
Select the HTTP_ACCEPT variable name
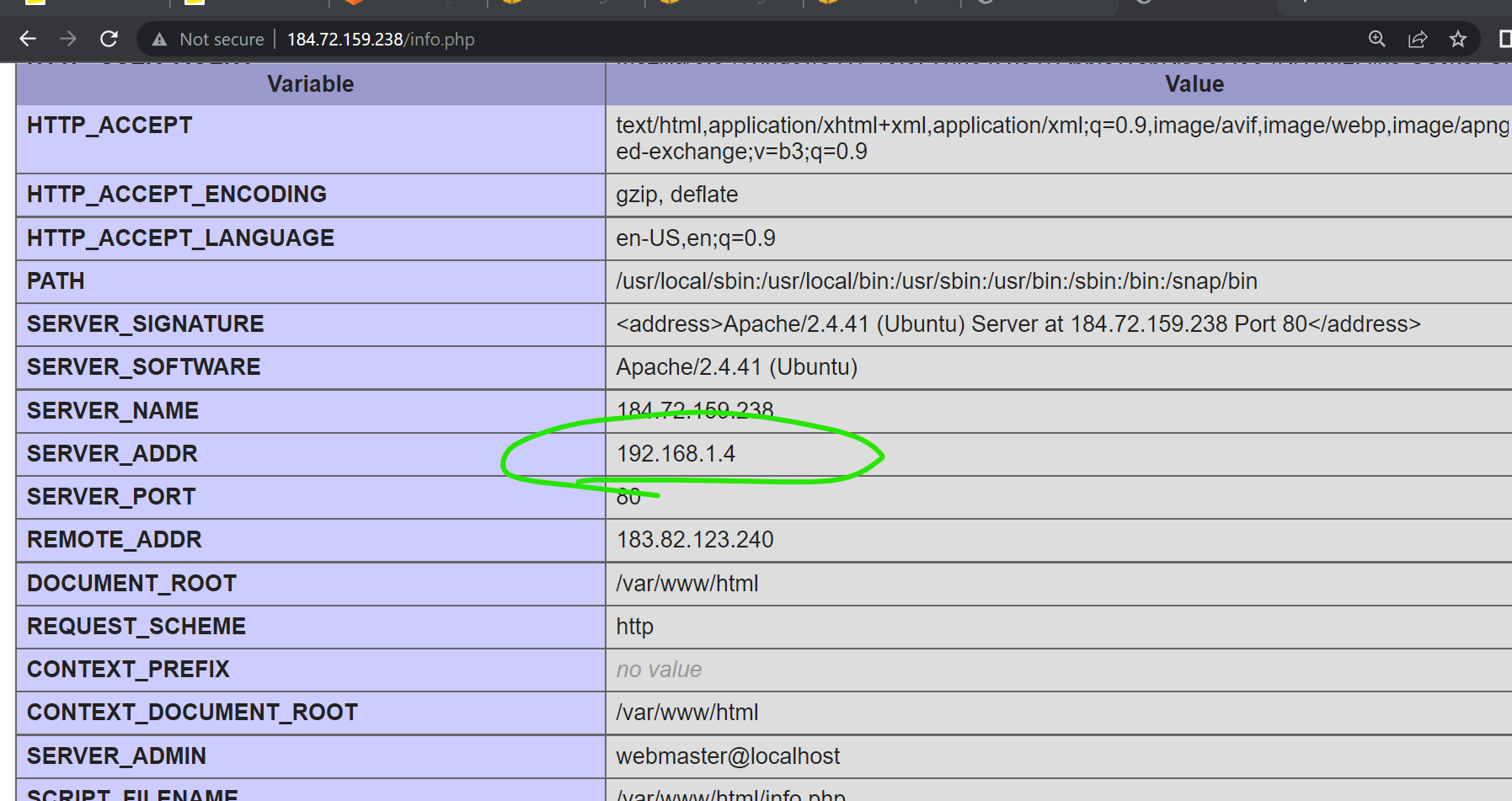click(x=110, y=125)
